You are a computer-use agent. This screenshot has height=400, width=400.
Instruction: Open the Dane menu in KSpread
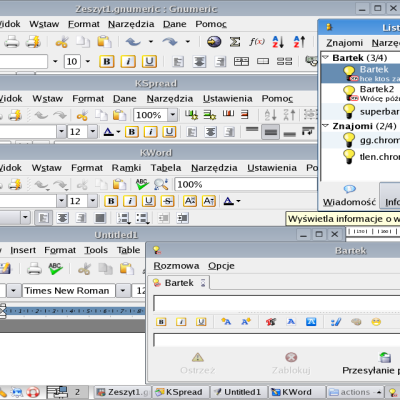125,99
